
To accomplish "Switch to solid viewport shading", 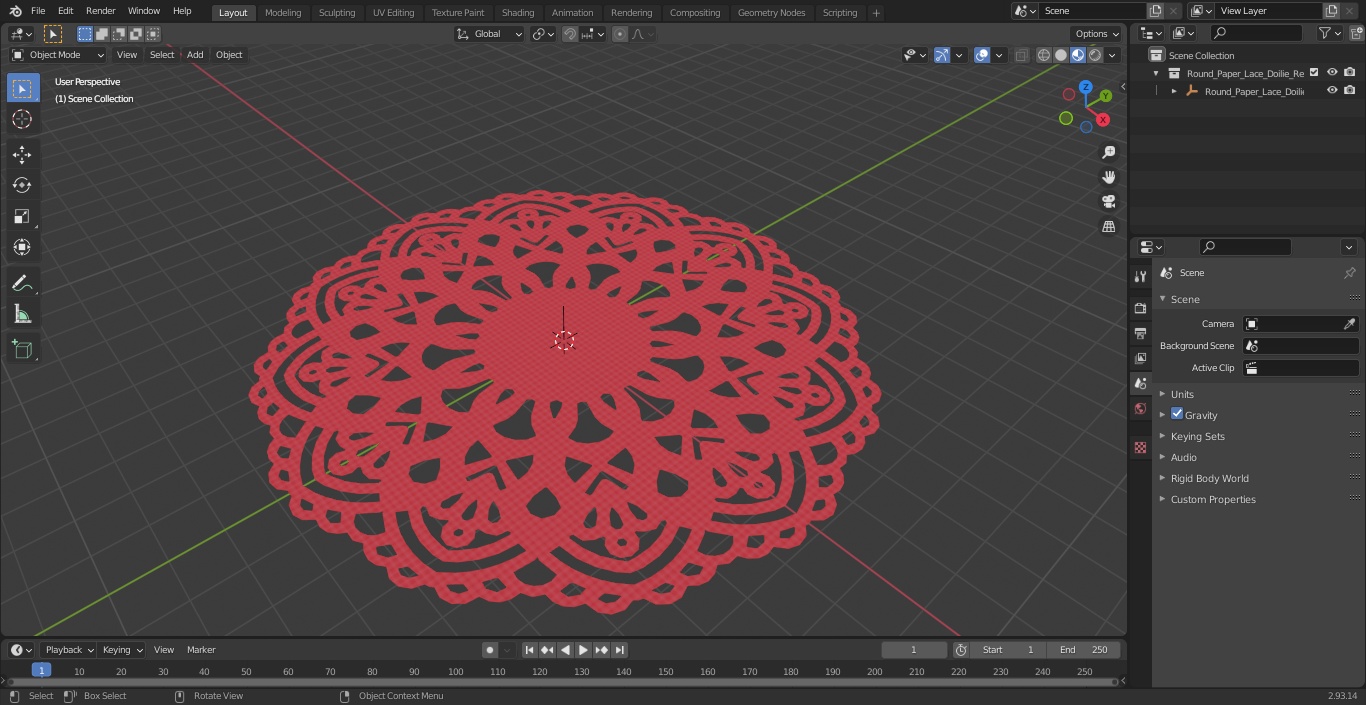I will [1061, 55].
